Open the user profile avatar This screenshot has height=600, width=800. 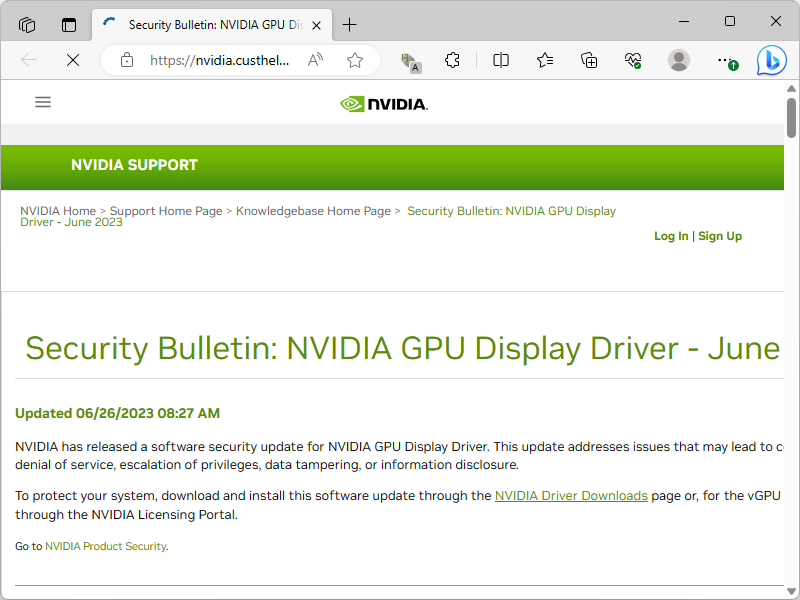pyautogui.click(x=679, y=60)
